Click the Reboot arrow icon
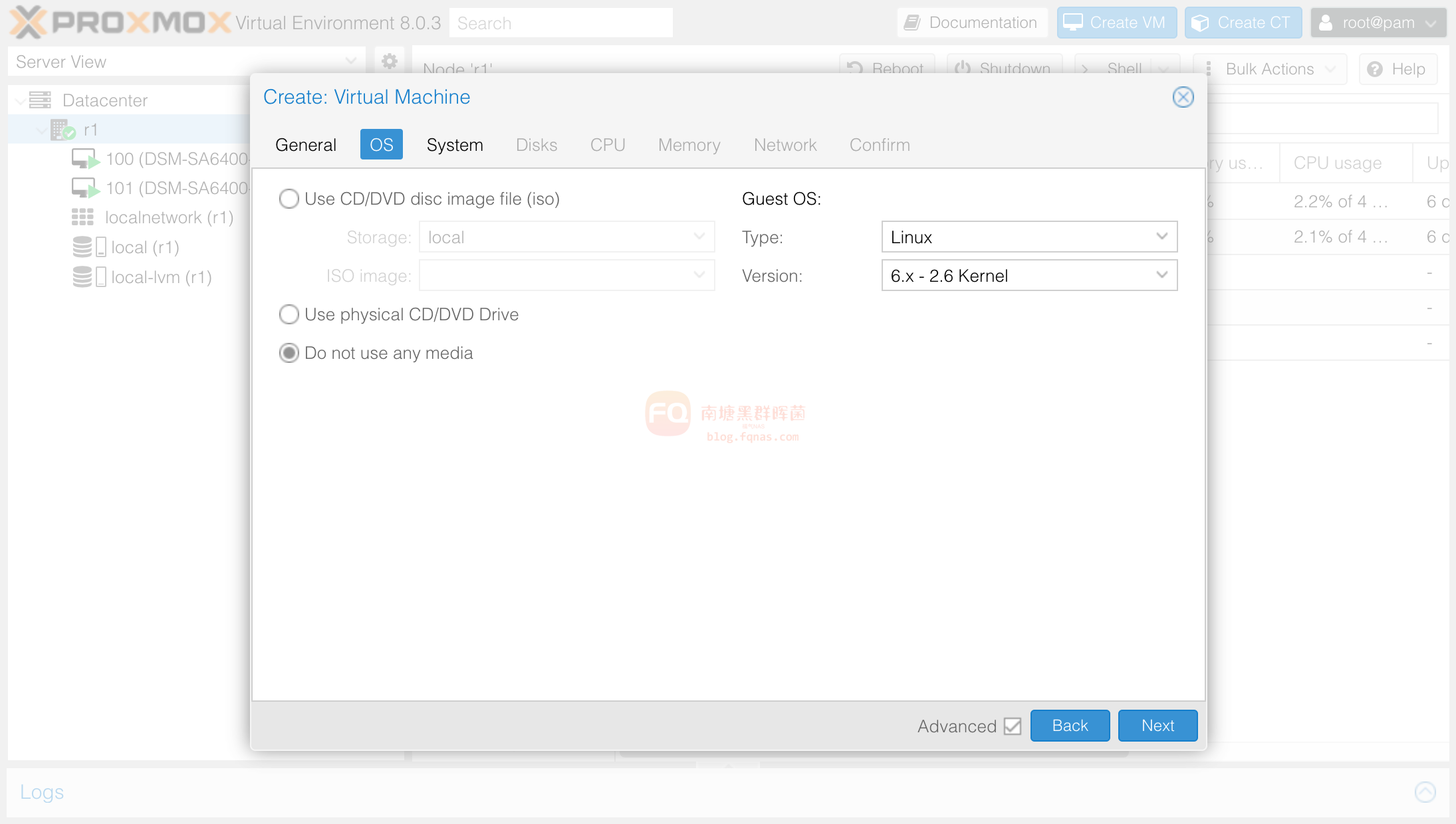This screenshot has height=824, width=1456. coord(855,68)
